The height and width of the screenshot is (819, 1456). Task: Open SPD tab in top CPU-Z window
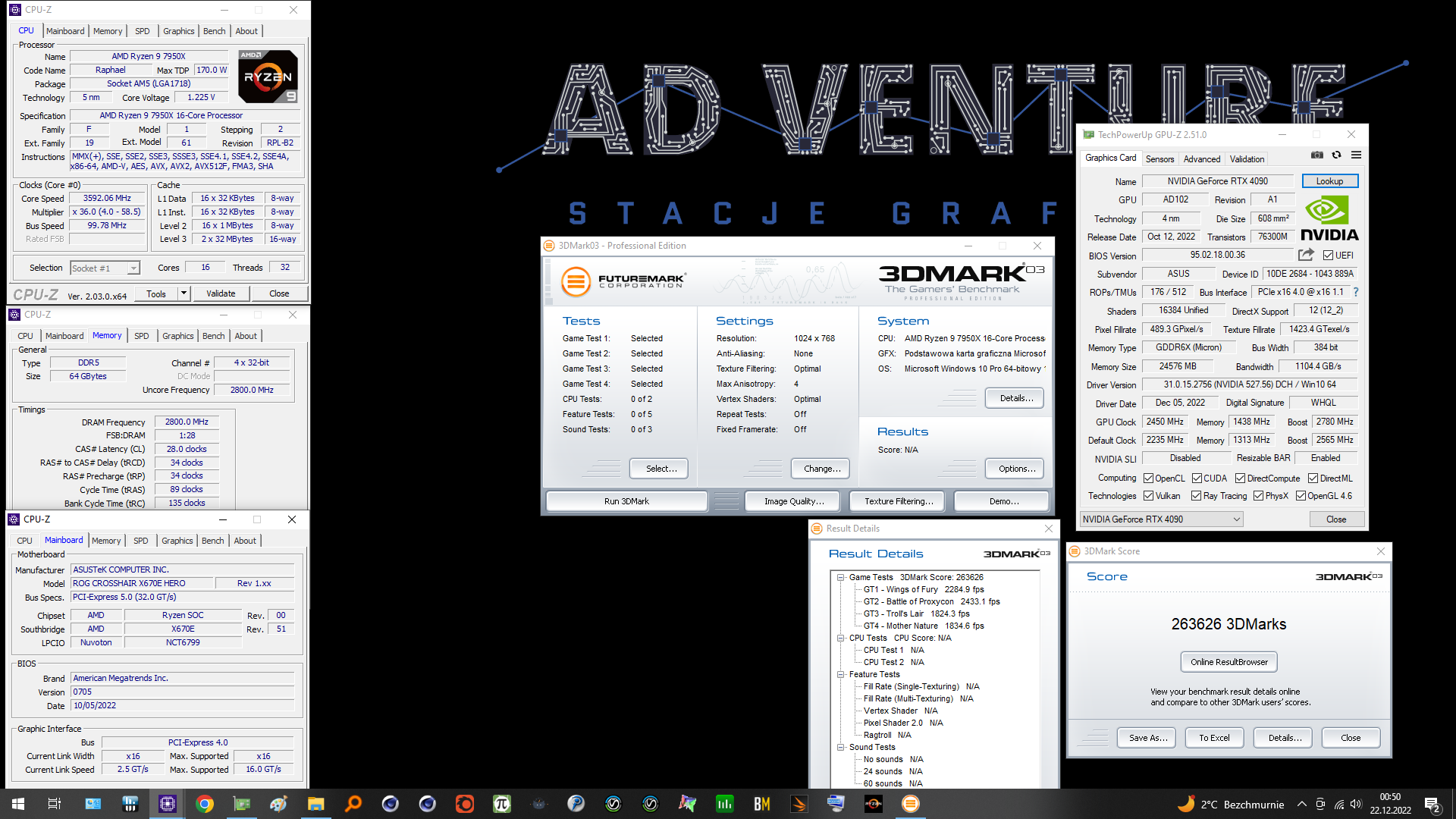(143, 31)
